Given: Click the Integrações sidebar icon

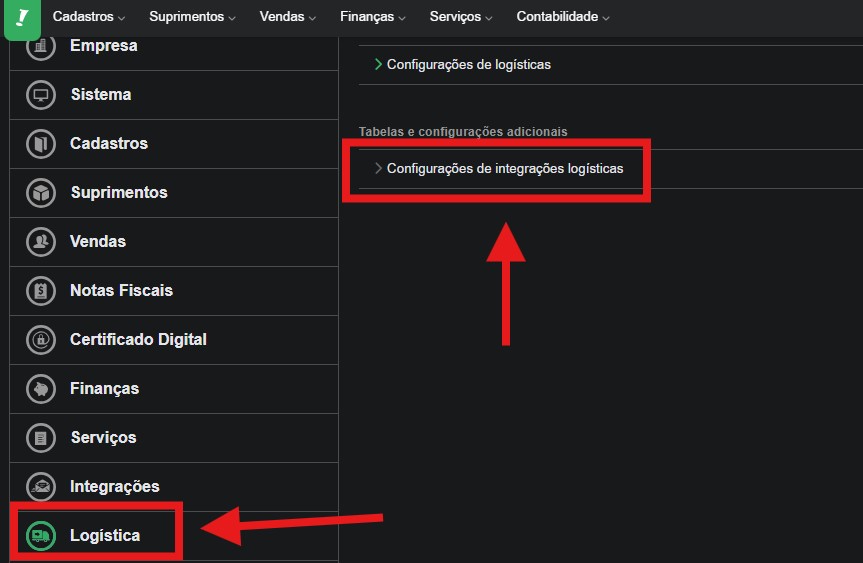Looking at the screenshot, I should pyautogui.click(x=41, y=487).
